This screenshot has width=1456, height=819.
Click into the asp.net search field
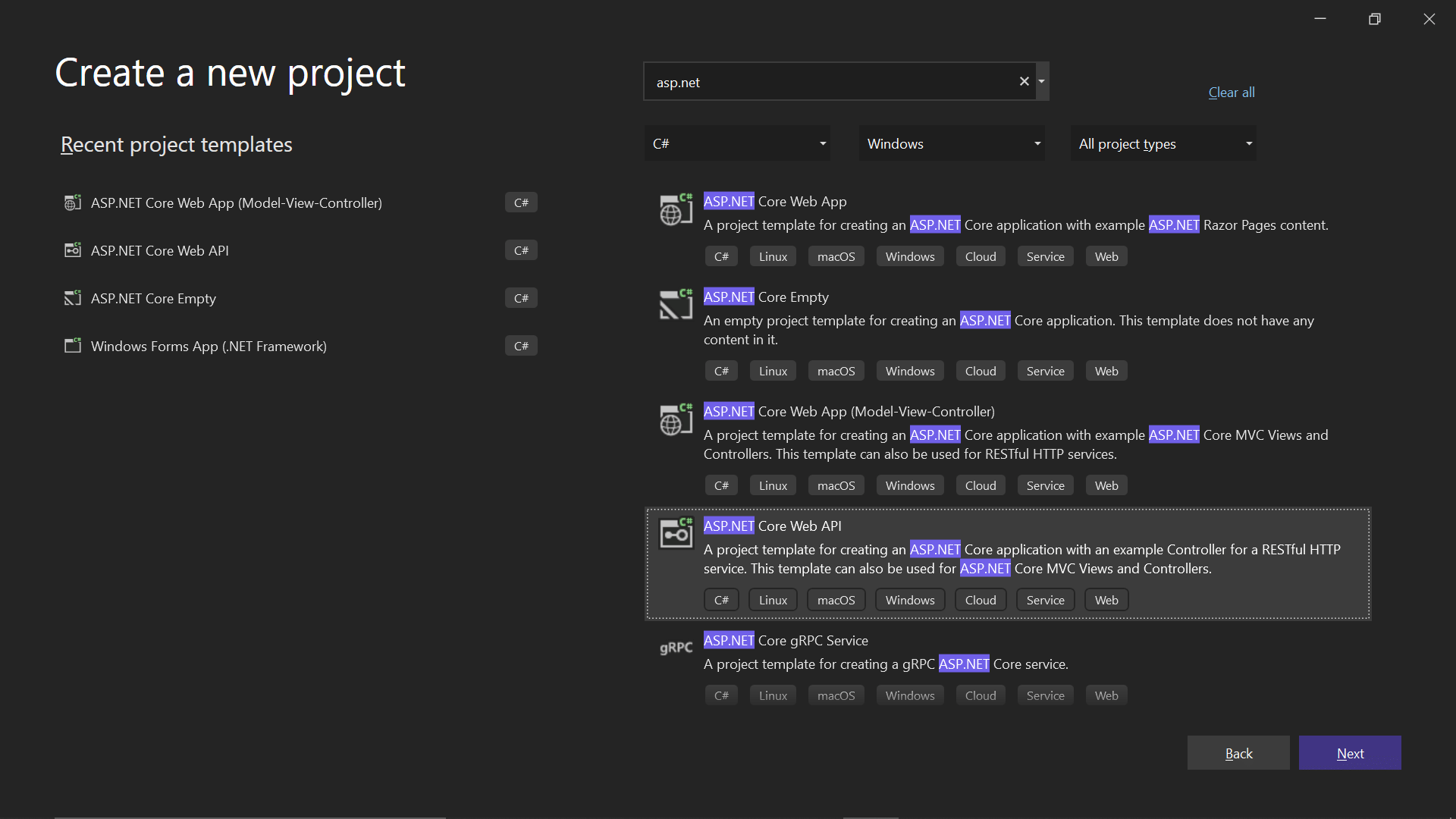(827, 82)
